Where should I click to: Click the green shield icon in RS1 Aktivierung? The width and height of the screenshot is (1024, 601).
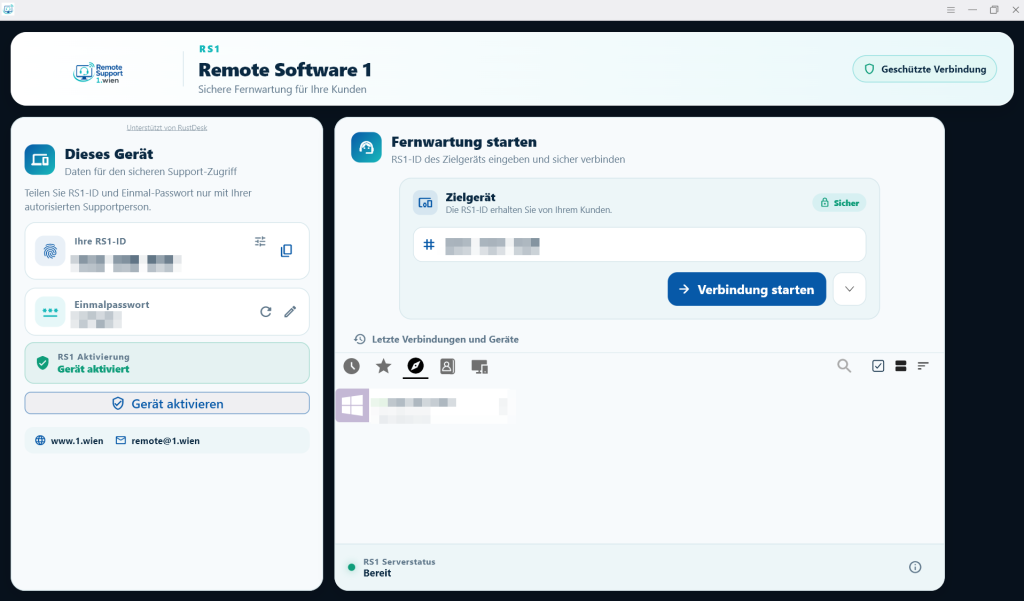pyautogui.click(x=42, y=363)
